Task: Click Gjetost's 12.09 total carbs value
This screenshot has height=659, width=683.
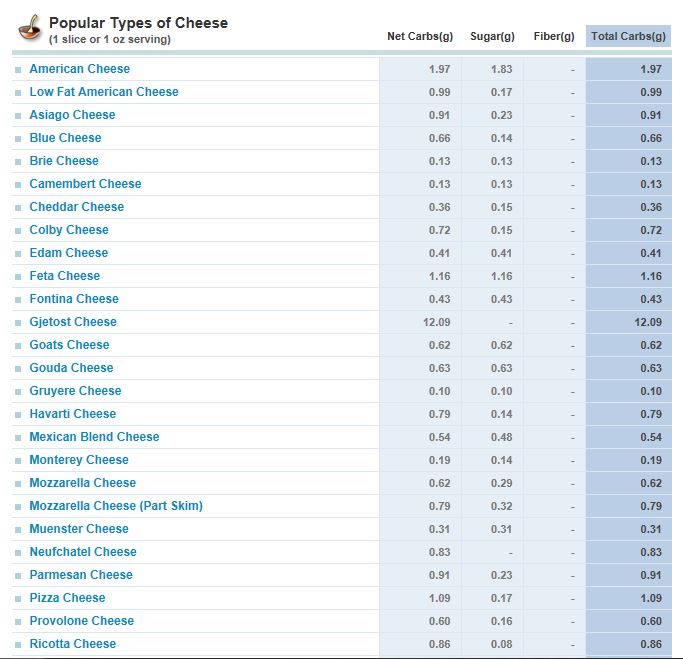Action: click(648, 322)
